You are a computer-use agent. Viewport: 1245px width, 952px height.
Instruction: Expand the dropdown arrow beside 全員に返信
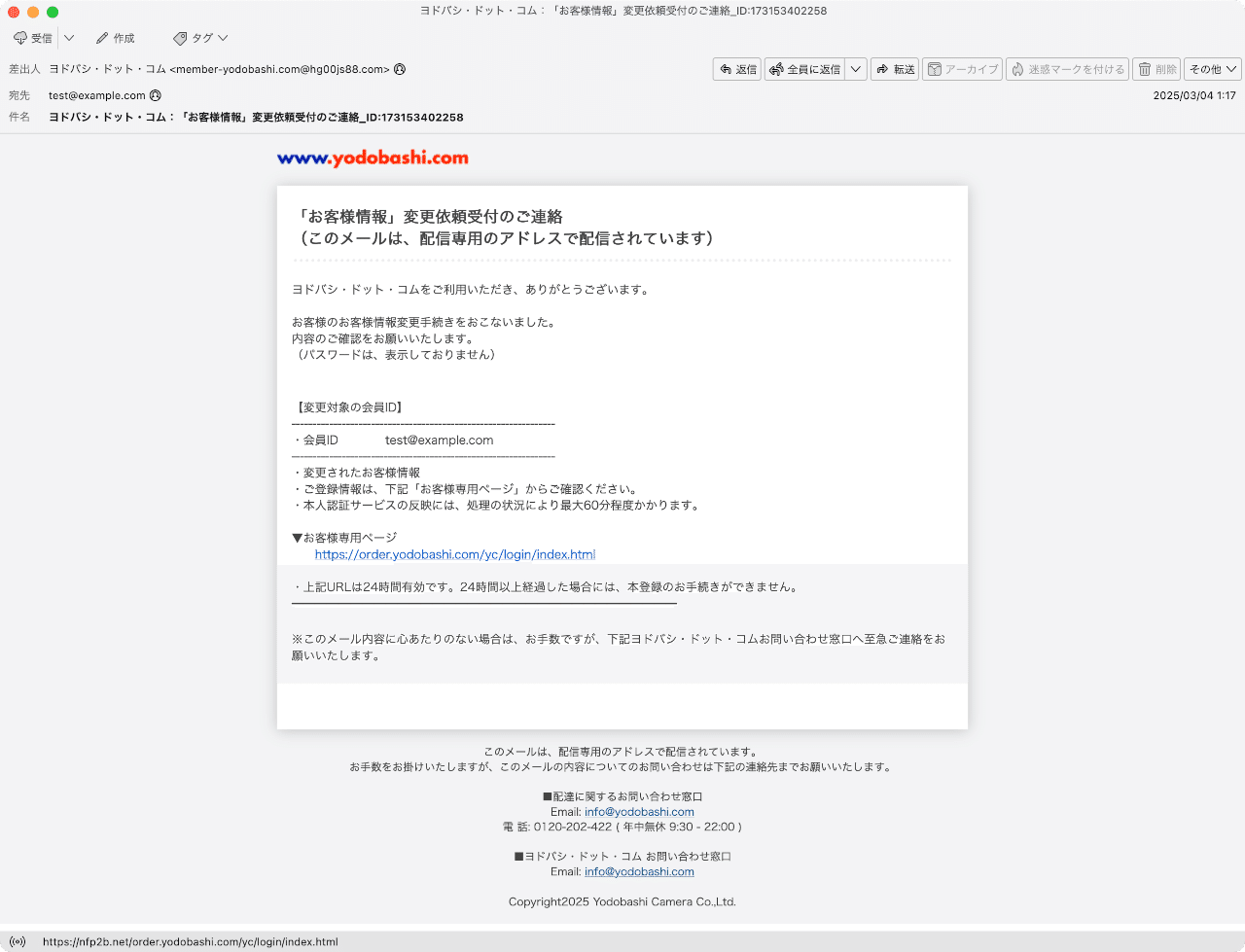(856, 69)
